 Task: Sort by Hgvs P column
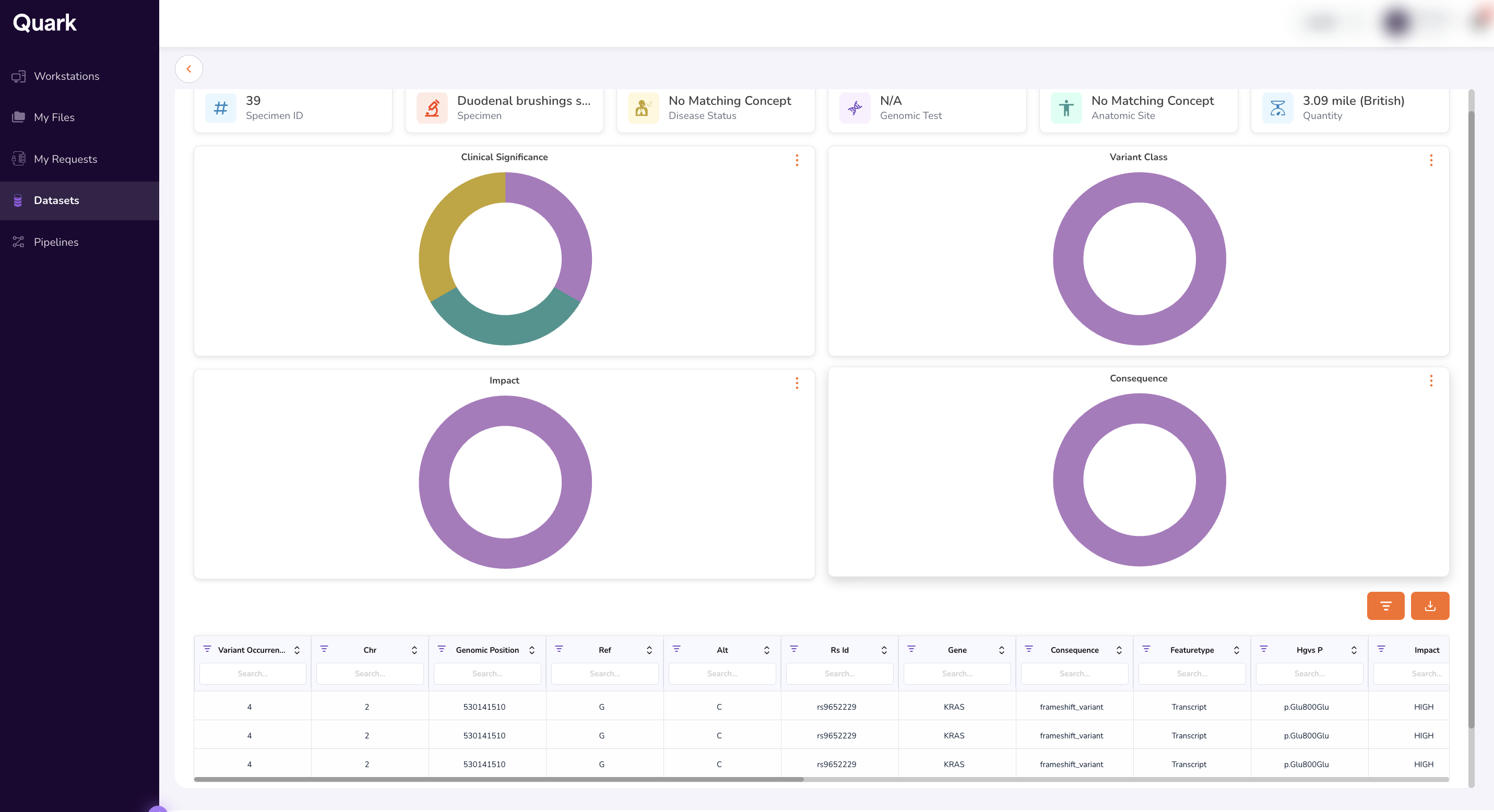tap(1354, 650)
